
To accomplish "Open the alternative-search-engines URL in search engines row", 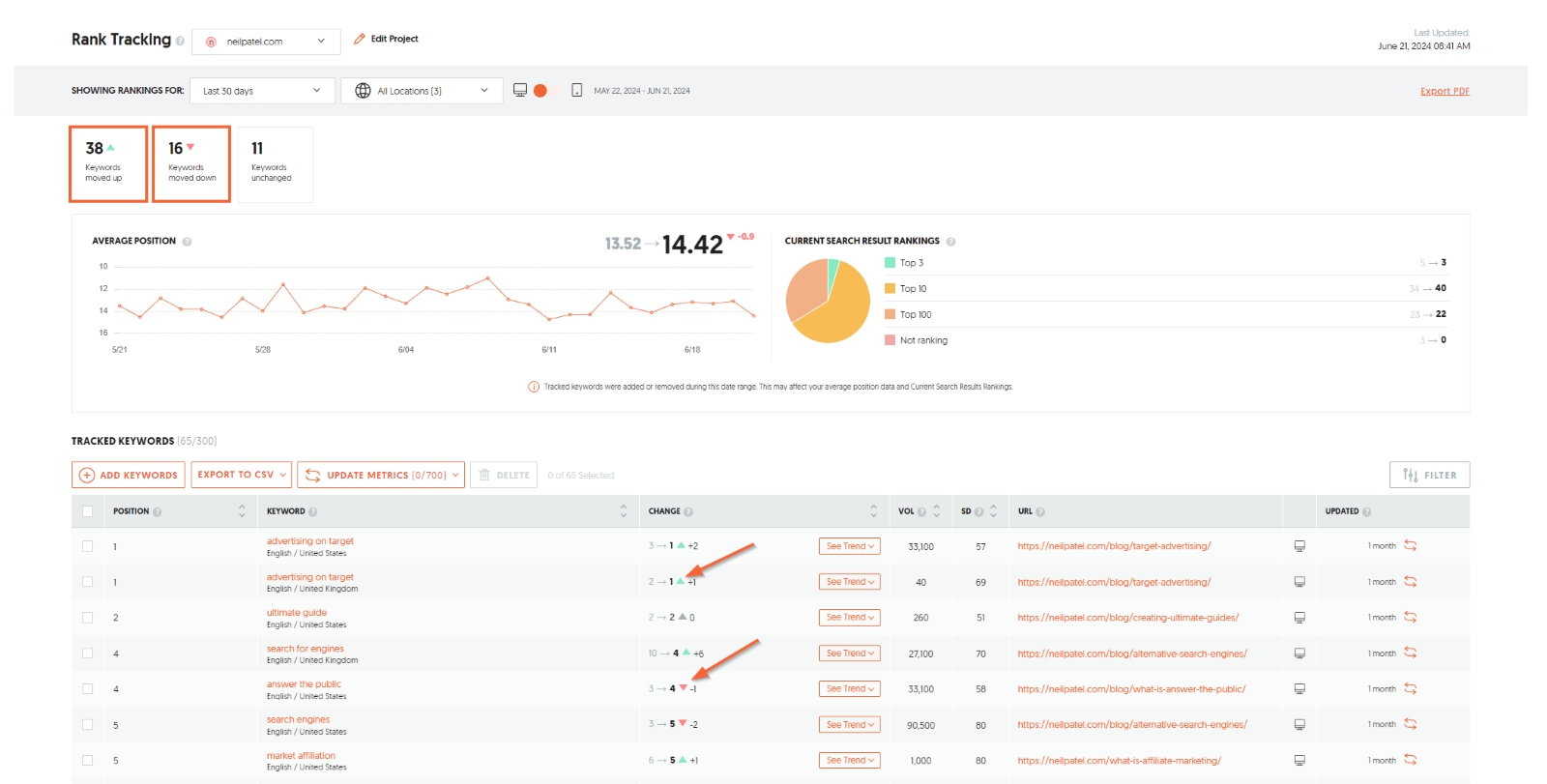I will pos(1132,725).
